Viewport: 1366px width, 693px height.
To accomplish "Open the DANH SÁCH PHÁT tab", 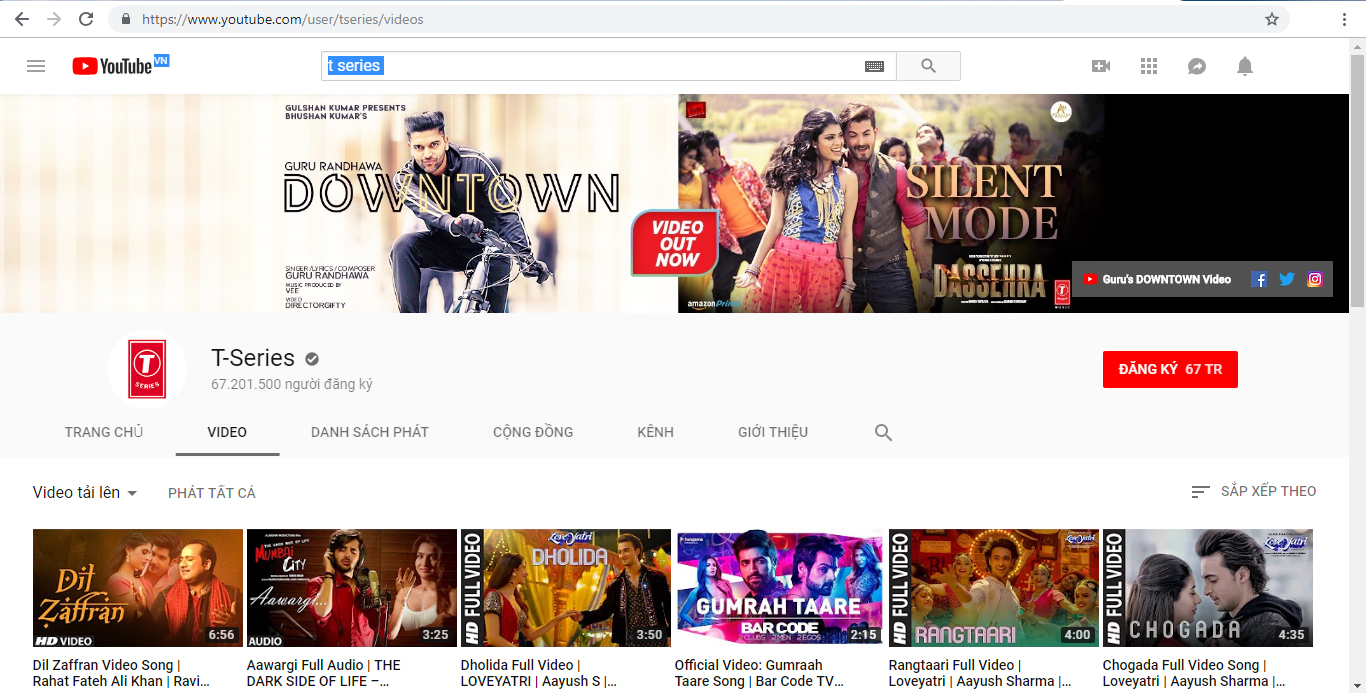I will (x=370, y=432).
